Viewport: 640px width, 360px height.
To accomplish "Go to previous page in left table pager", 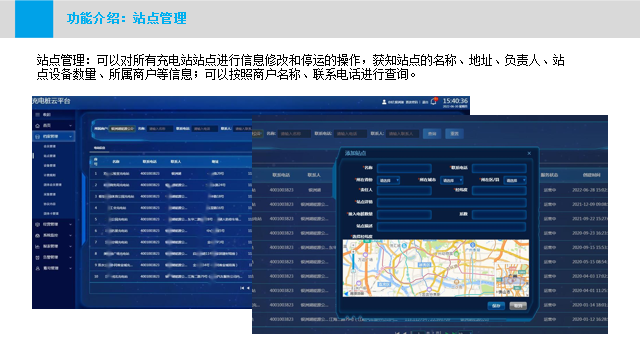I will (248, 288).
